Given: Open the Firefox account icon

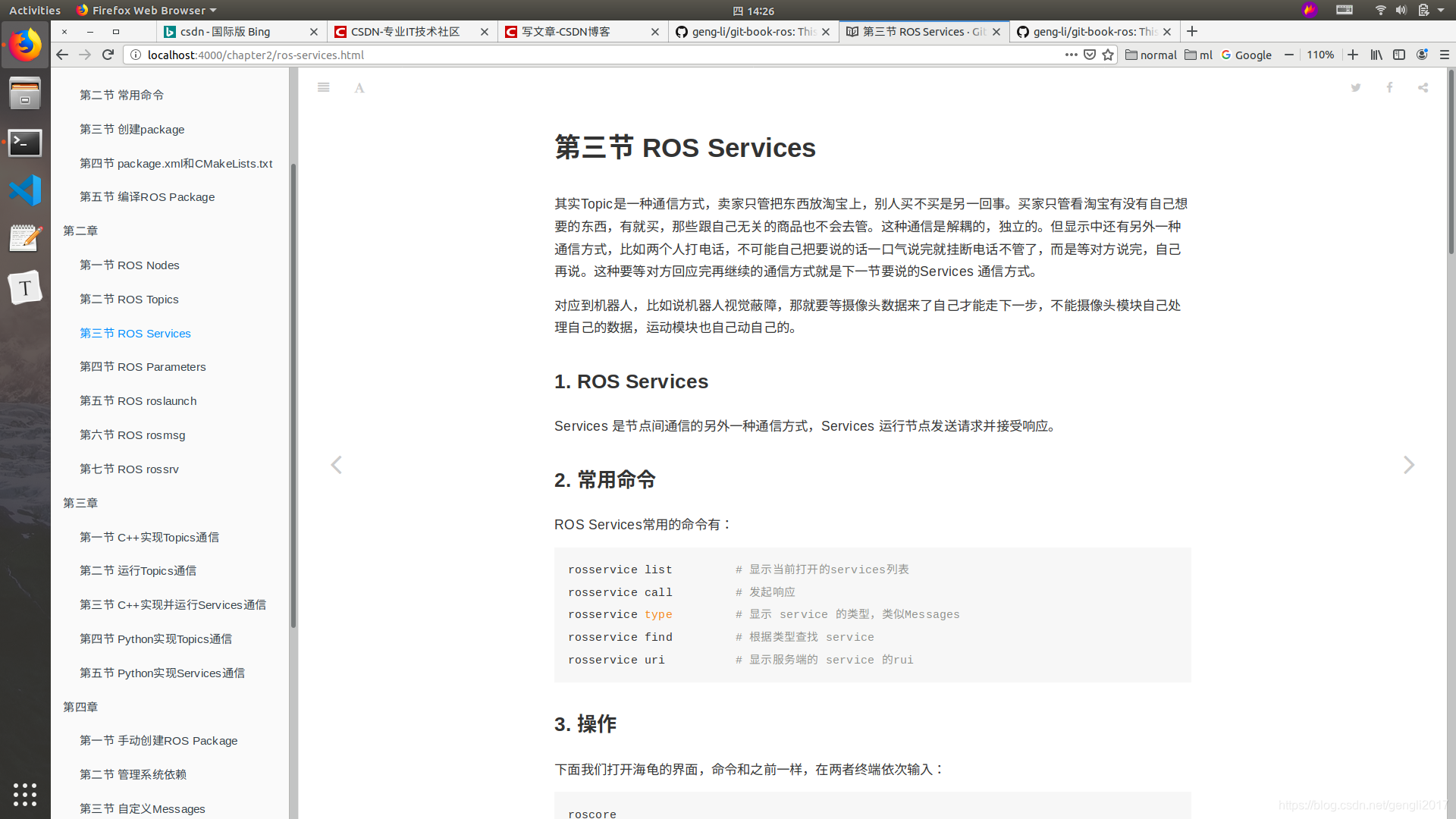Looking at the screenshot, I should coord(1423,55).
